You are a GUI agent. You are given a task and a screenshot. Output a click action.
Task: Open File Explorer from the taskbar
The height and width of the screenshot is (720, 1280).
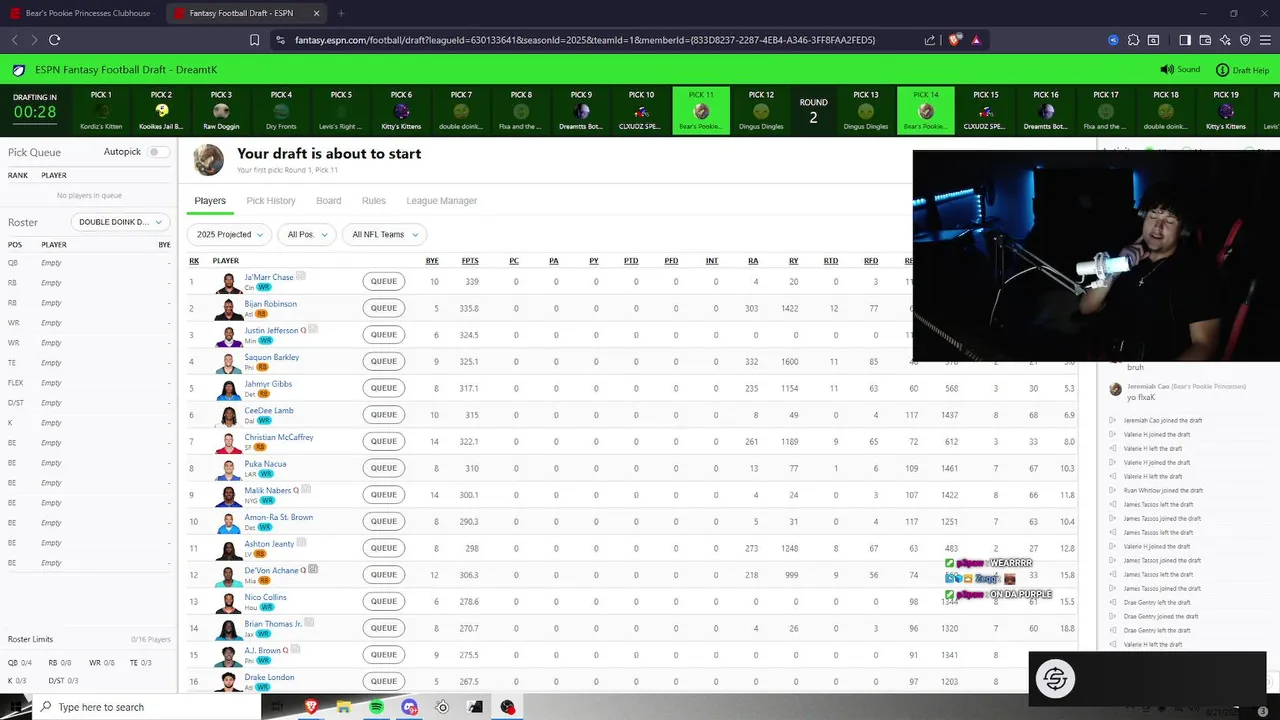pyautogui.click(x=343, y=707)
